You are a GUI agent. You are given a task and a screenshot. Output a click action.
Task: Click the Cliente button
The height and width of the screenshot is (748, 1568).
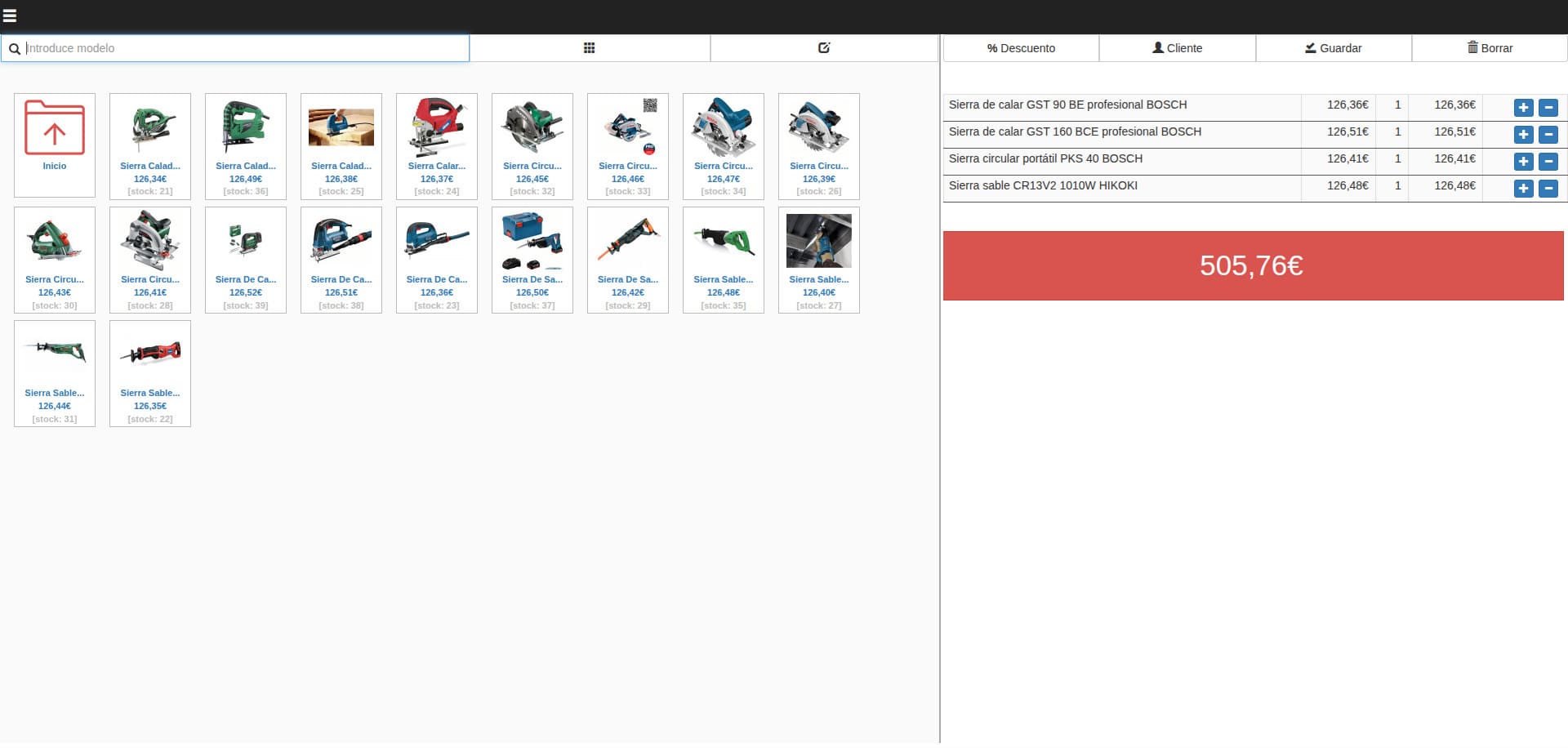point(1177,48)
